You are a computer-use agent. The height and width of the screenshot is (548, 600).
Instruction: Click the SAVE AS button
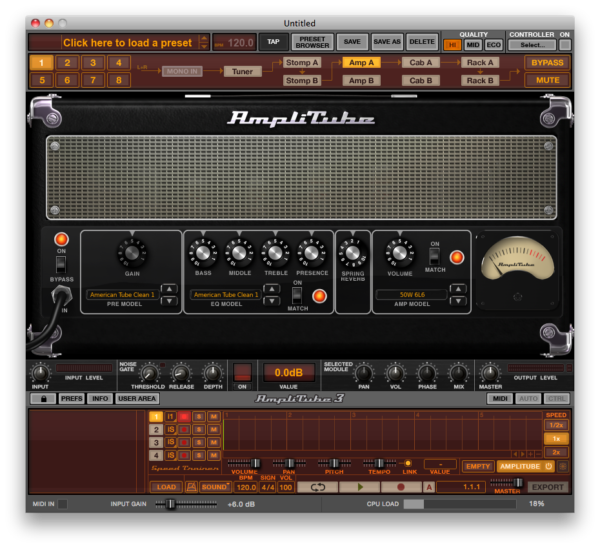pos(387,42)
